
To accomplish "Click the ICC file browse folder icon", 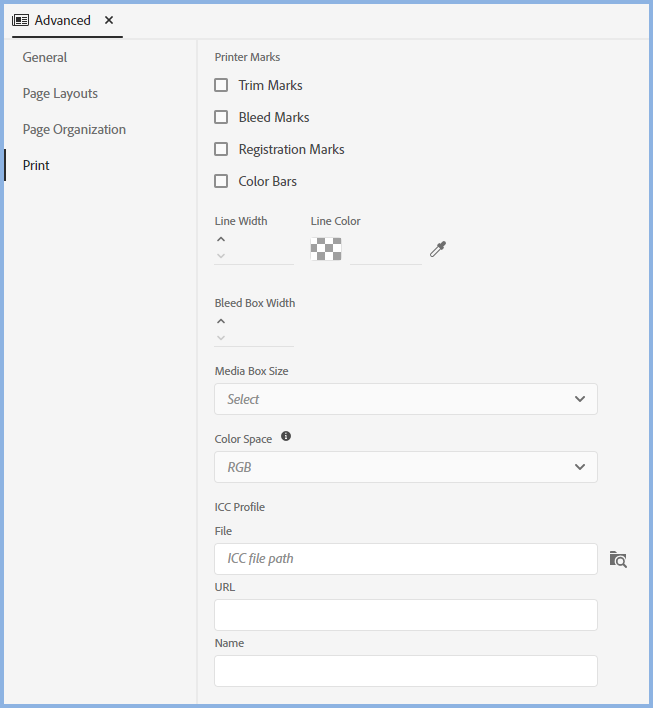I will point(618,559).
